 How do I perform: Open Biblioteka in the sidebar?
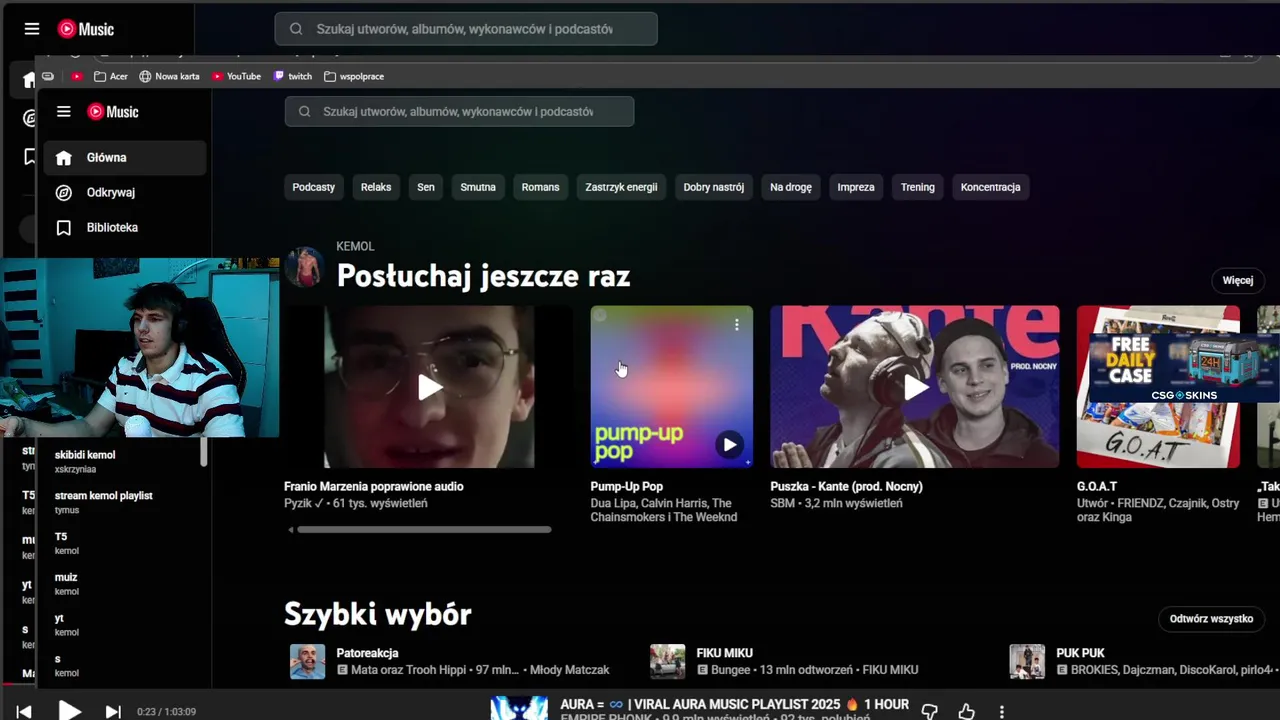(124, 227)
